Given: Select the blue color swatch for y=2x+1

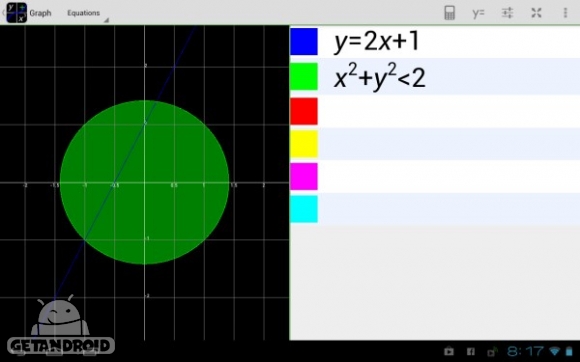Looking at the screenshot, I should tap(304, 41).
